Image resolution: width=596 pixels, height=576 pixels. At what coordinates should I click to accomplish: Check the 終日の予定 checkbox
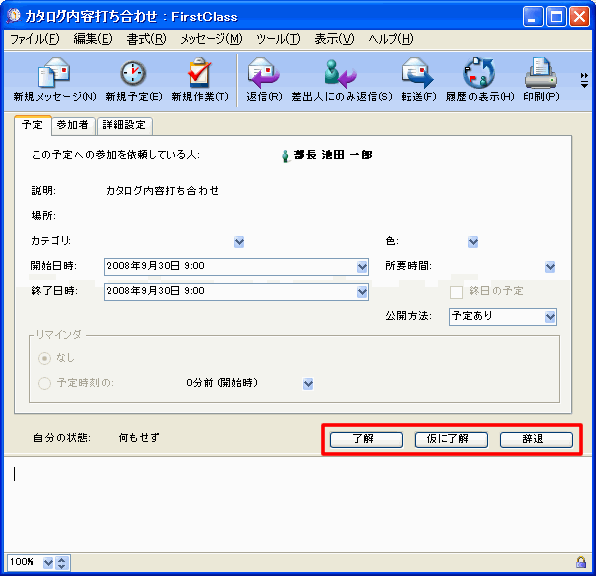coord(456,292)
